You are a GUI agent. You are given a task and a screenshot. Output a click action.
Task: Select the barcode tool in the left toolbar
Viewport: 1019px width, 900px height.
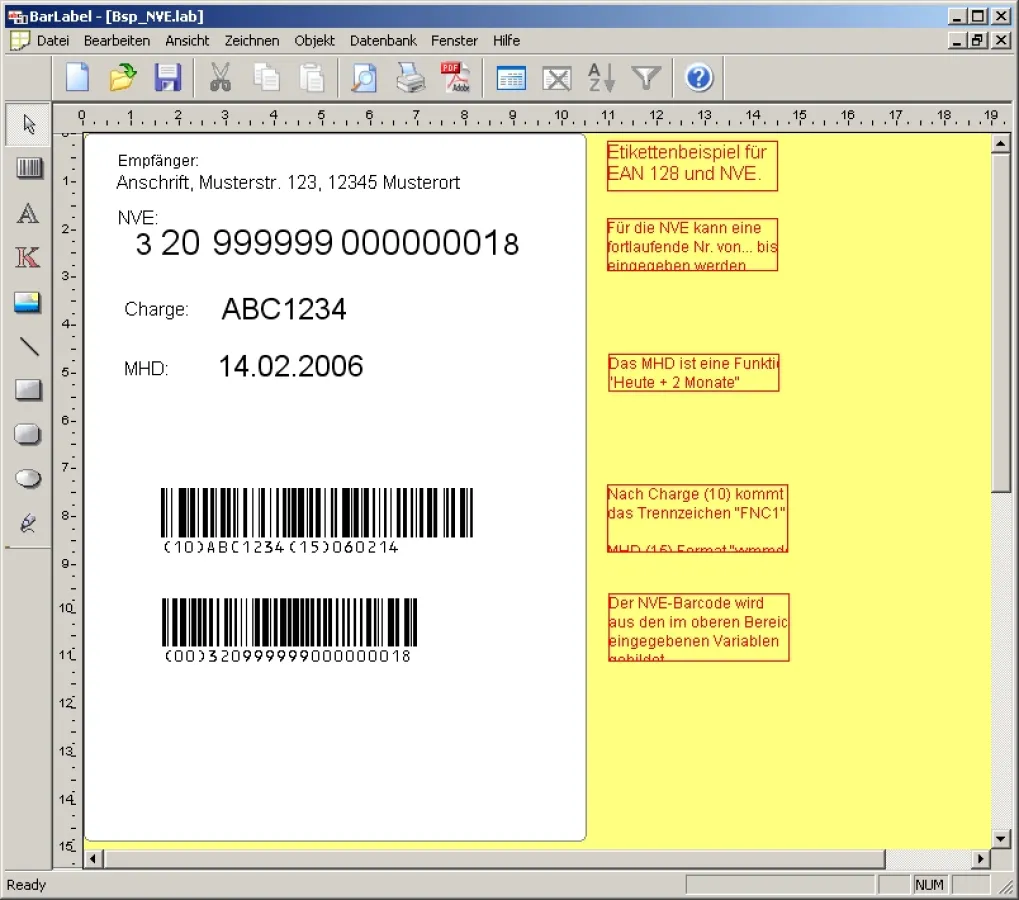coord(29,169)
